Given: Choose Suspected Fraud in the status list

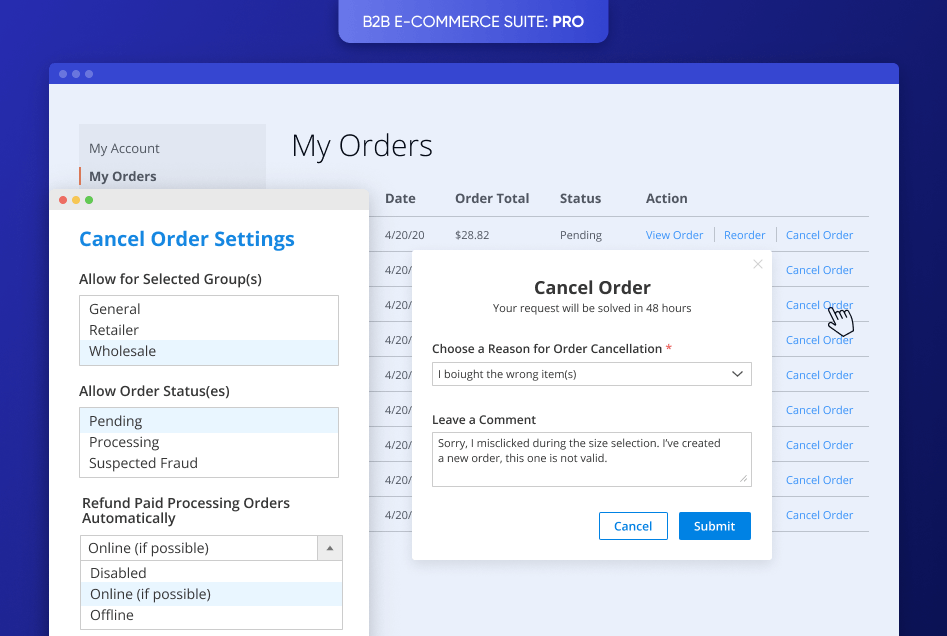Looking at the screenshot, I should pos(143,462).
